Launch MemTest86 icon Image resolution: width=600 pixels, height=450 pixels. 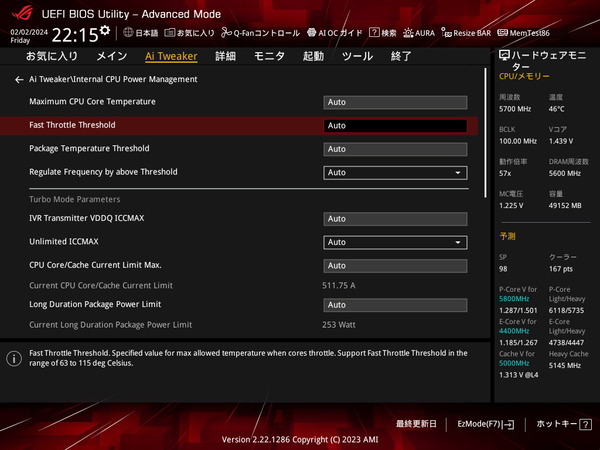502,33
